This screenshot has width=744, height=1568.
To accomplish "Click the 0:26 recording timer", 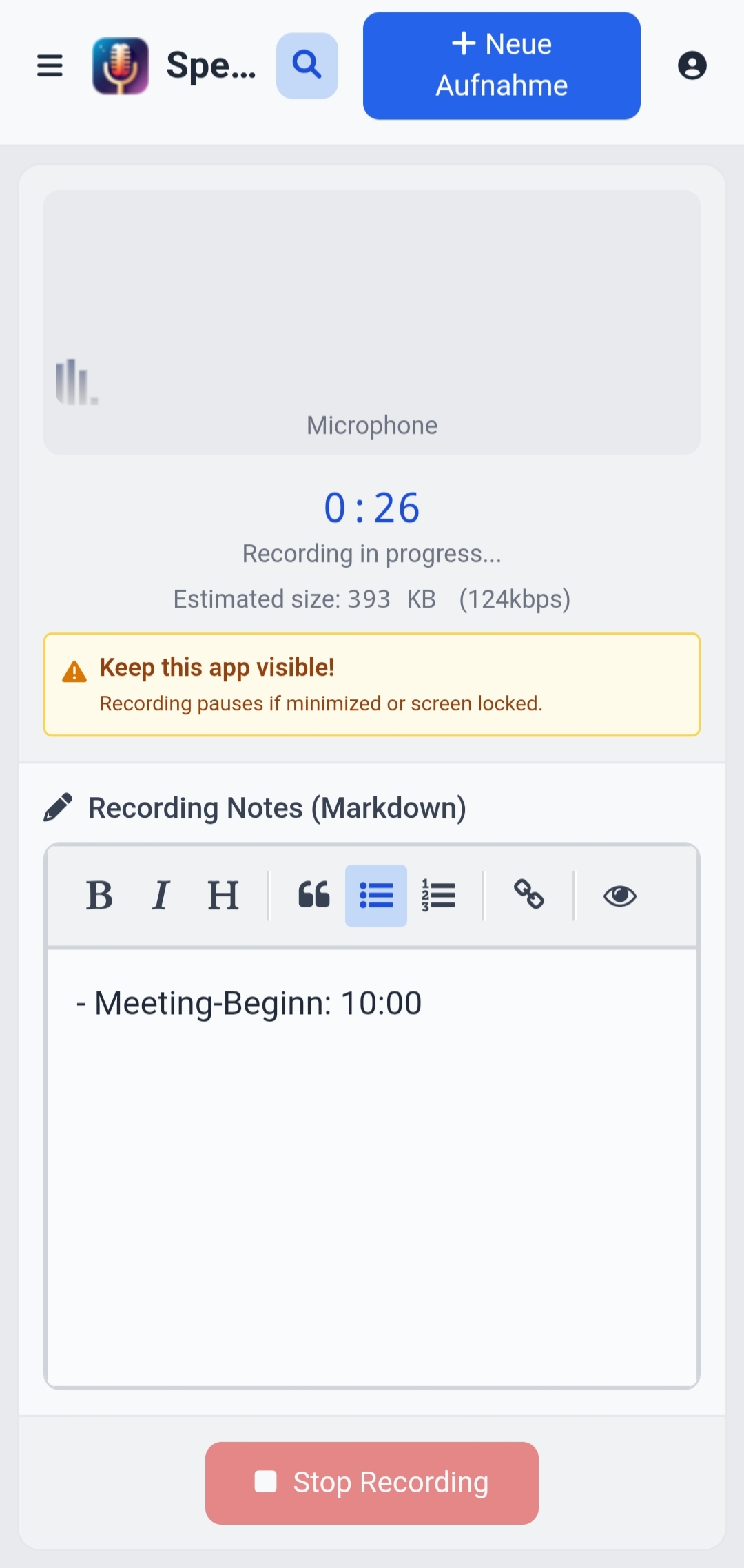I will (x=372, y=508).
